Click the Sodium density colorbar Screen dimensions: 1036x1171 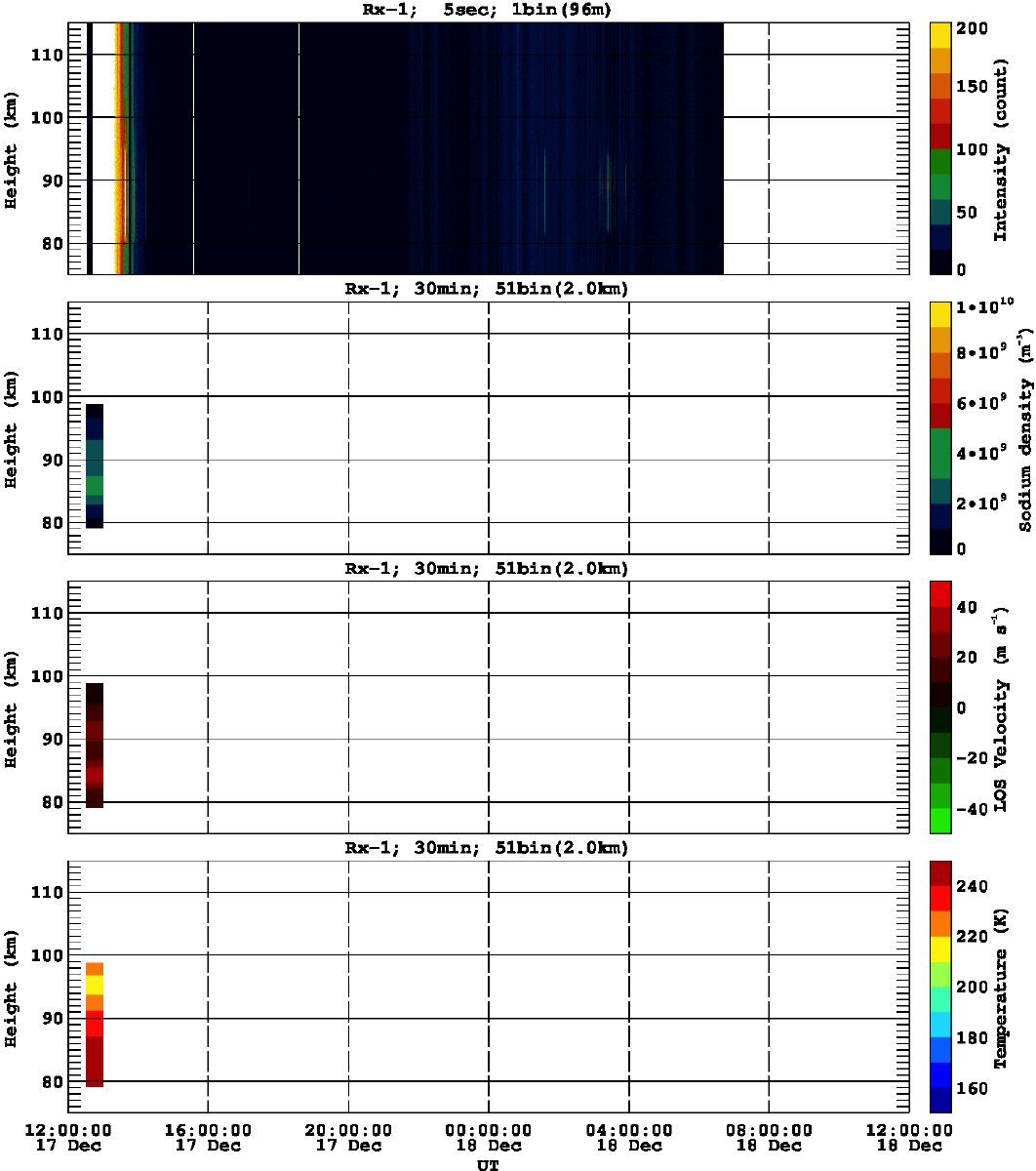coord(941,428)
